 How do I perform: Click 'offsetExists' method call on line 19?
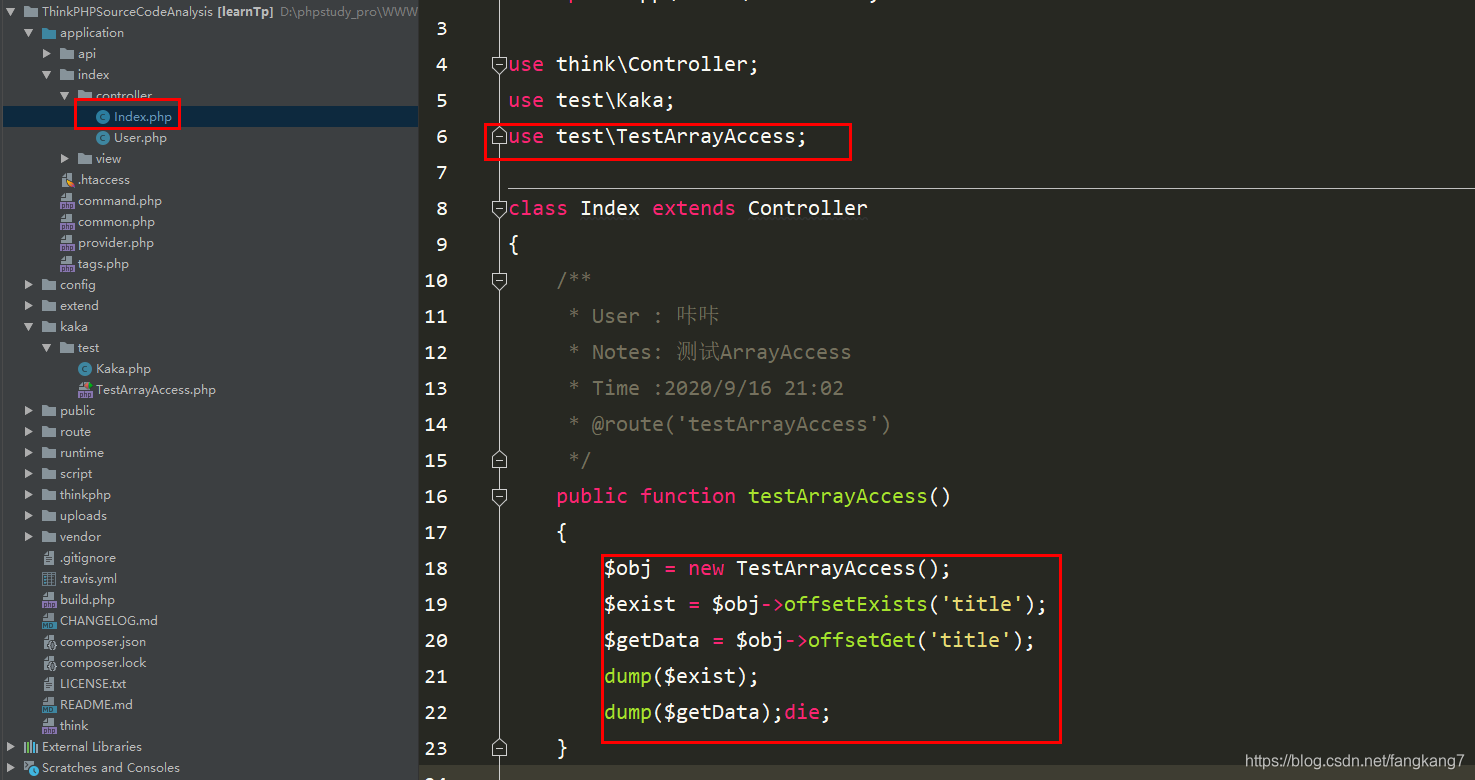pyautogui.click(x=856, y=605)
